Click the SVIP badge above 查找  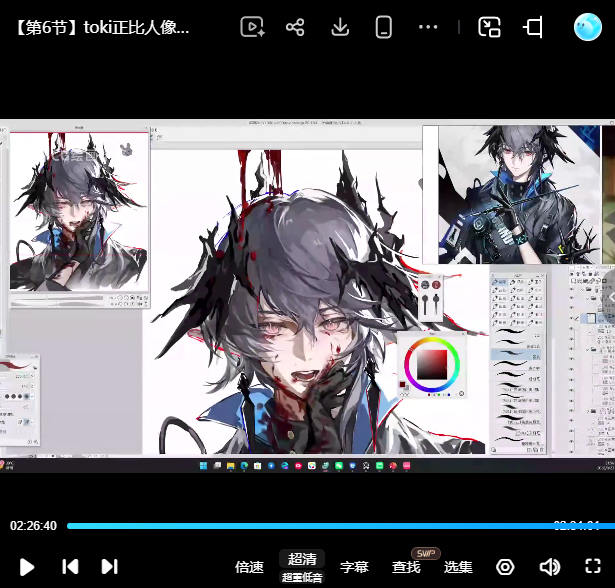point(426,553)
